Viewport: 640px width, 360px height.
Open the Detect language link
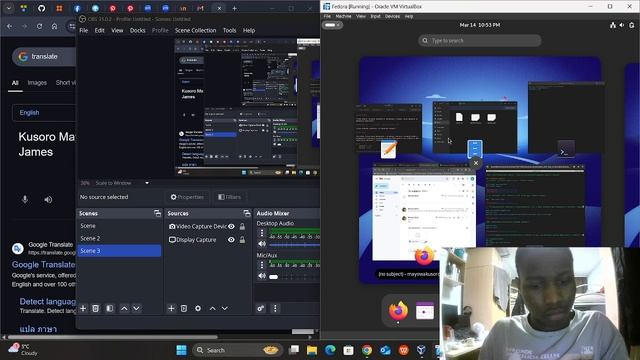click(47, 302)
